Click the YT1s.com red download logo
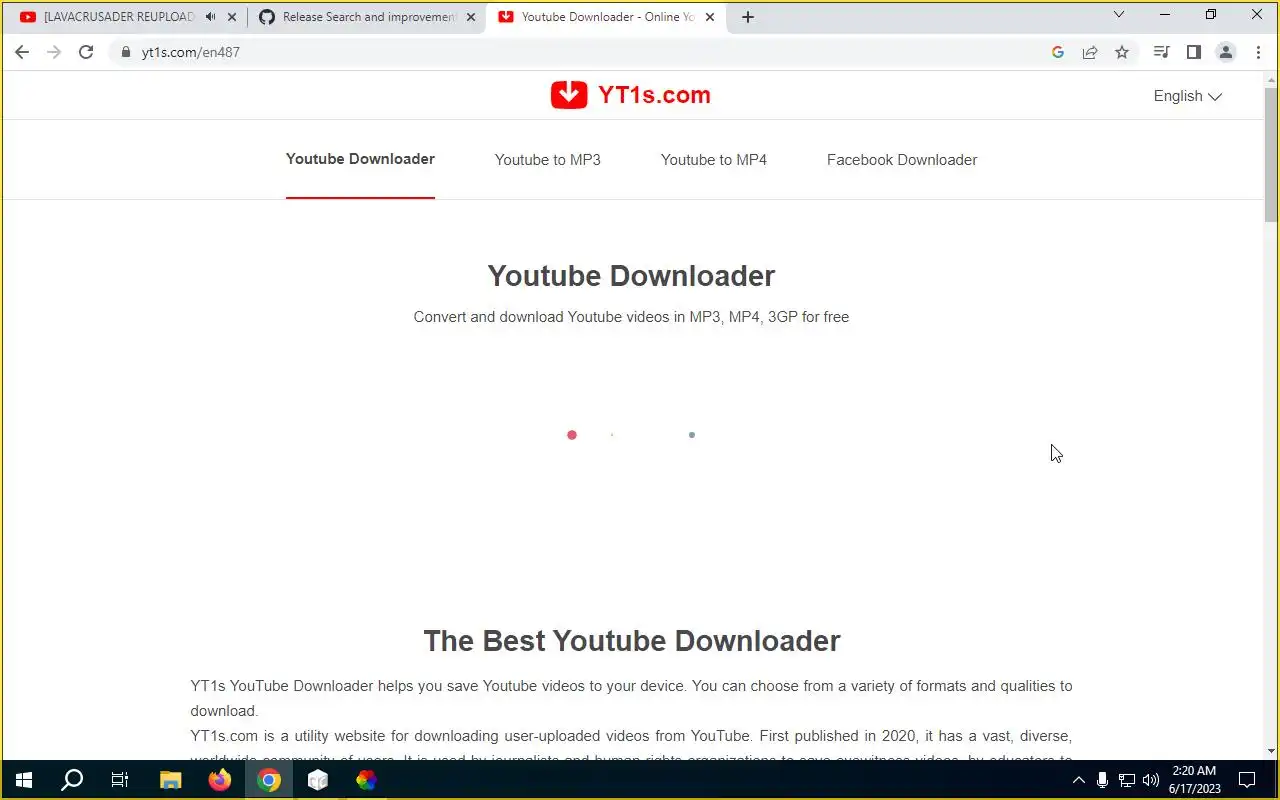 coord(569,95)
